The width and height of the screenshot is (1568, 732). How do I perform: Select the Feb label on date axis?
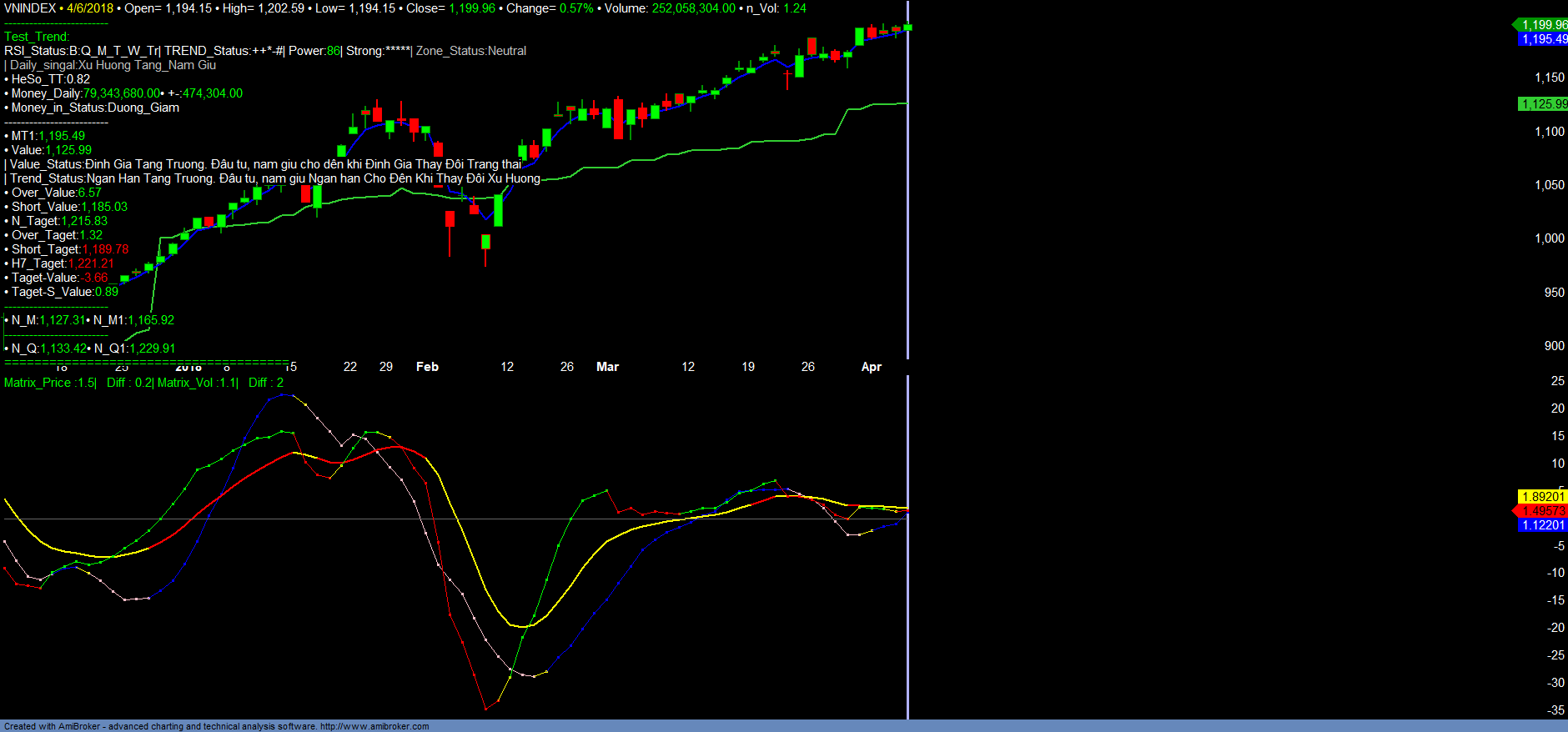point(427,367)
